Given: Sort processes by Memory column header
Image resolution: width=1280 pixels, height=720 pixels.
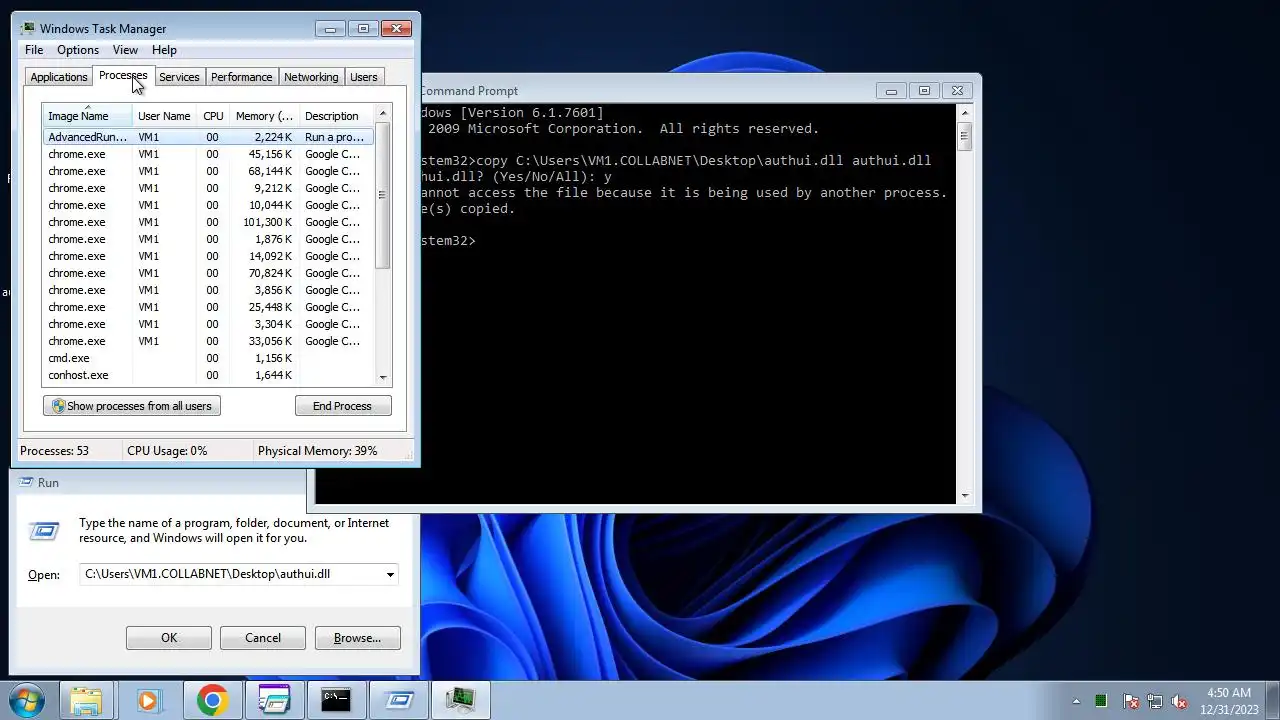Looking at the screenshot, I should point(264,116).
